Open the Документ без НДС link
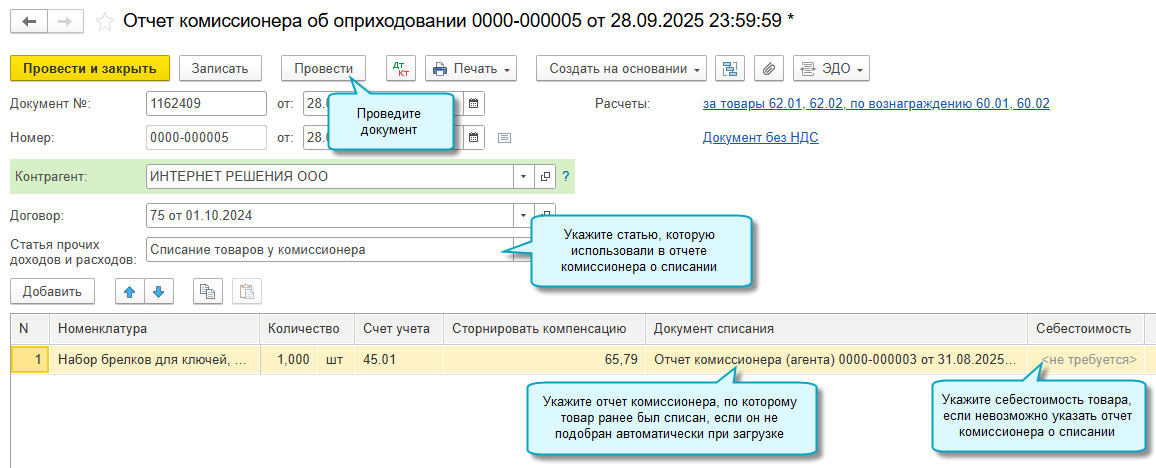Viewport: 1156px width, 468px height. [760, 138]
